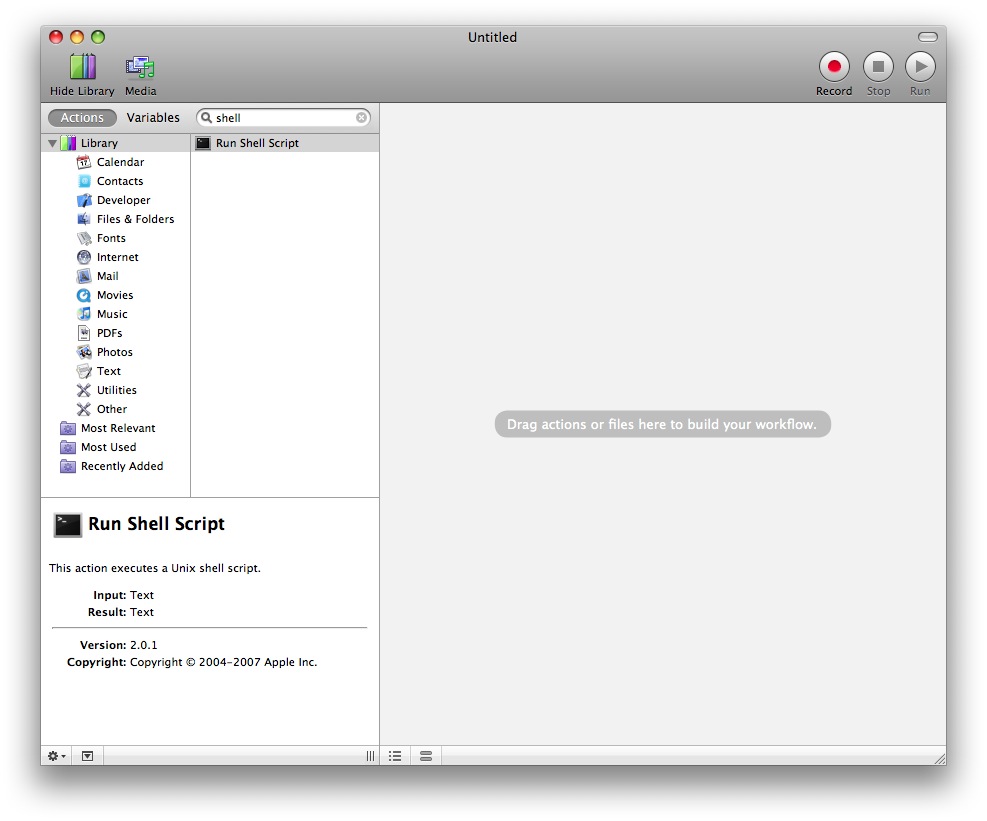
Task: Close the window with the red button
Action: (56, 37)
